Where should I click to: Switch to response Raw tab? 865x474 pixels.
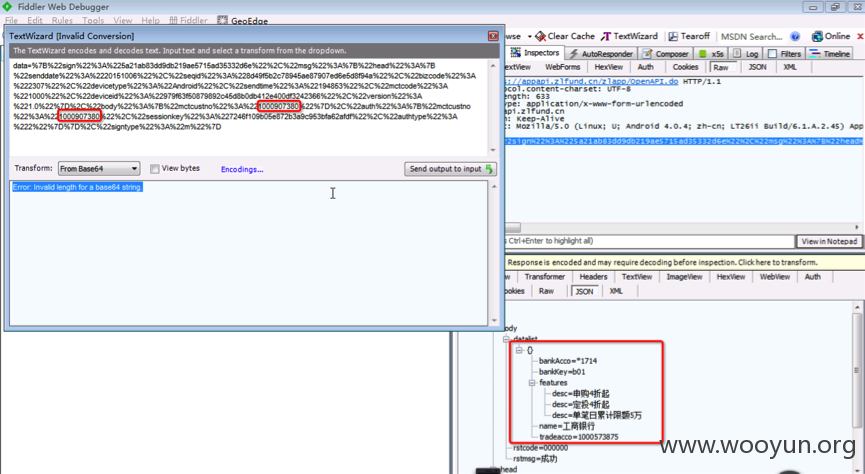pos(546,291)
